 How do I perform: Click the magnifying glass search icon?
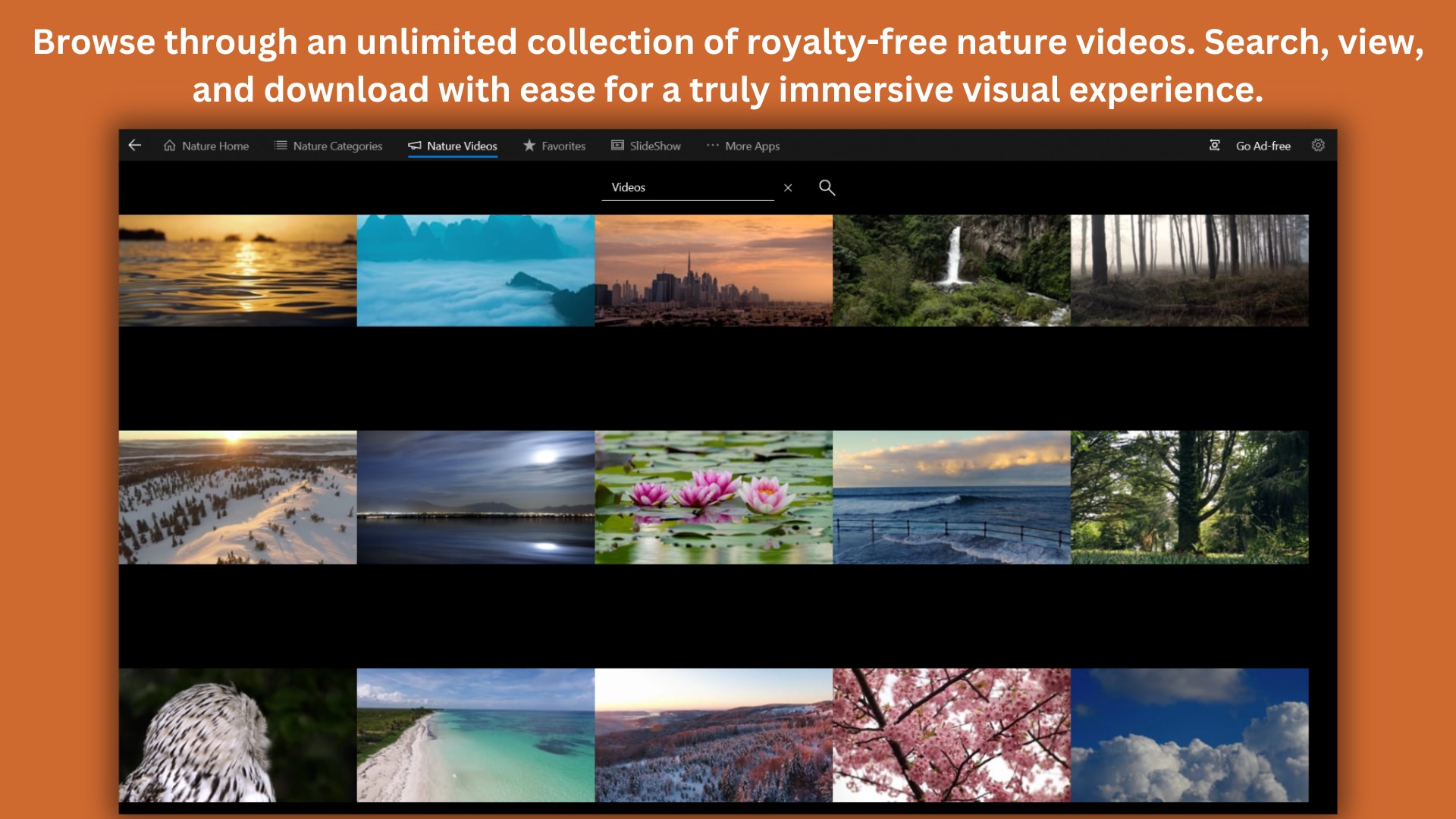pyautogui.click(x=827, y=187)
